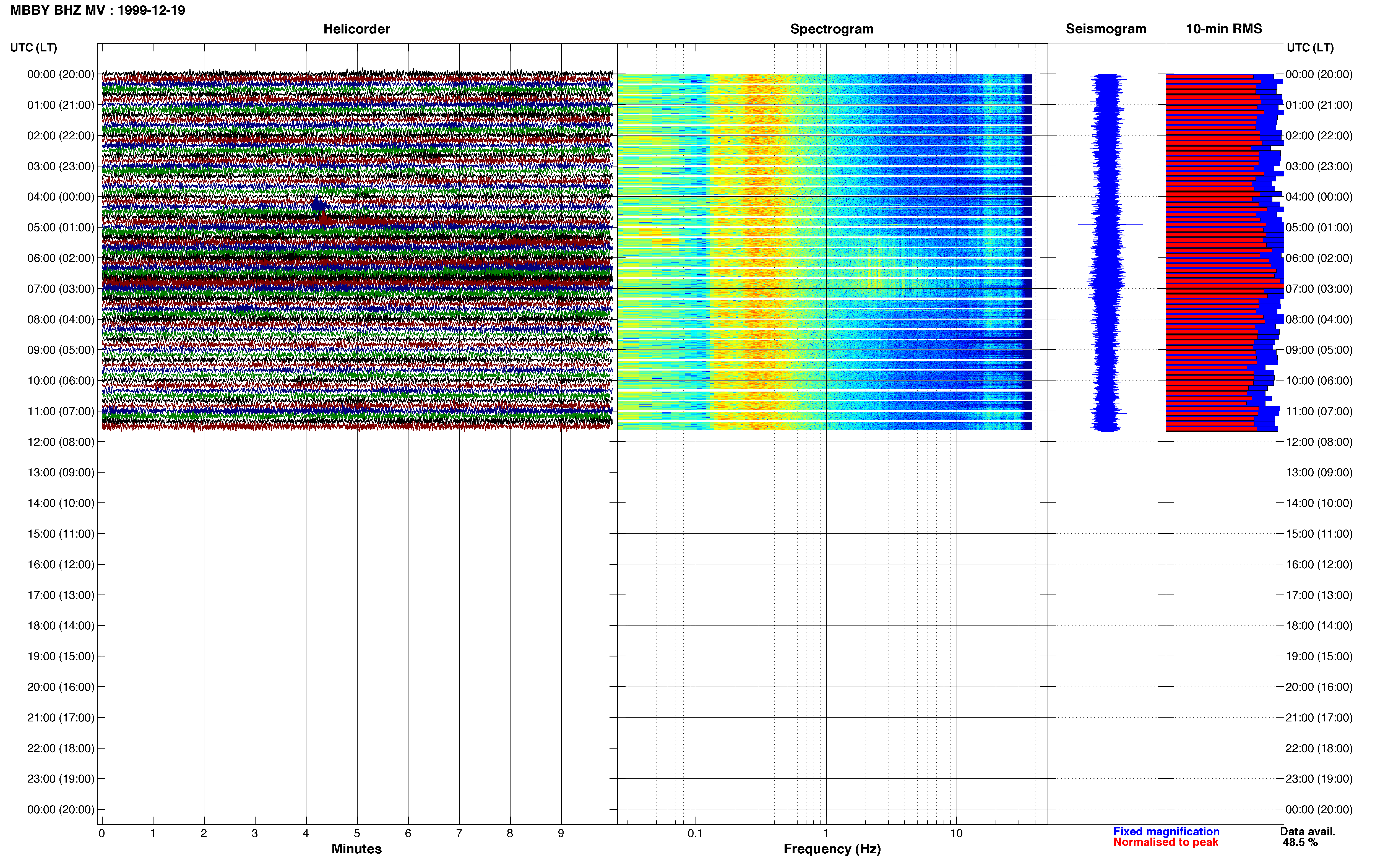Click the right 01:00 (21:00) time label
Screen dimensions: 1388x868
point(1319,105)
